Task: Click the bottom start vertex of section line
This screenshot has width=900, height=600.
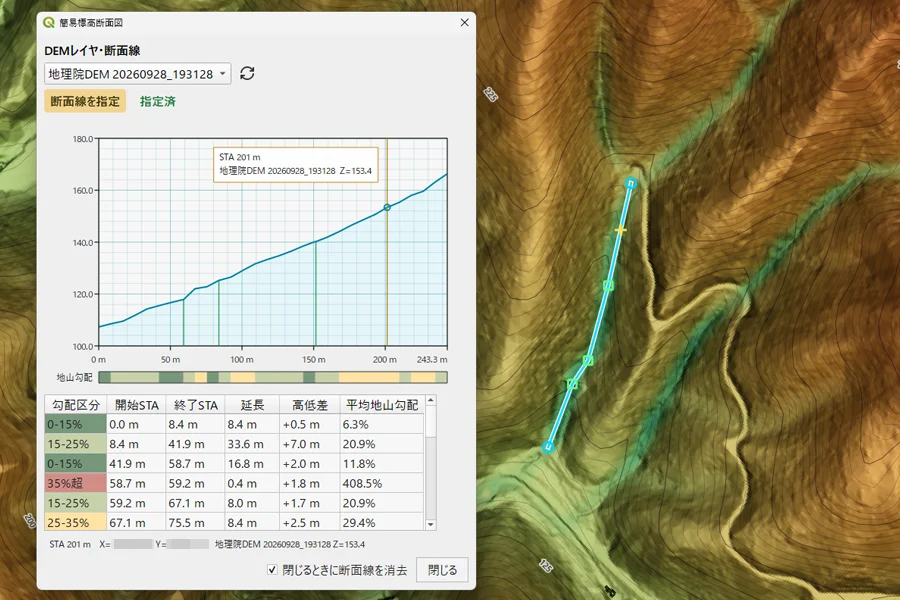Action: click(x=548, y=447)
